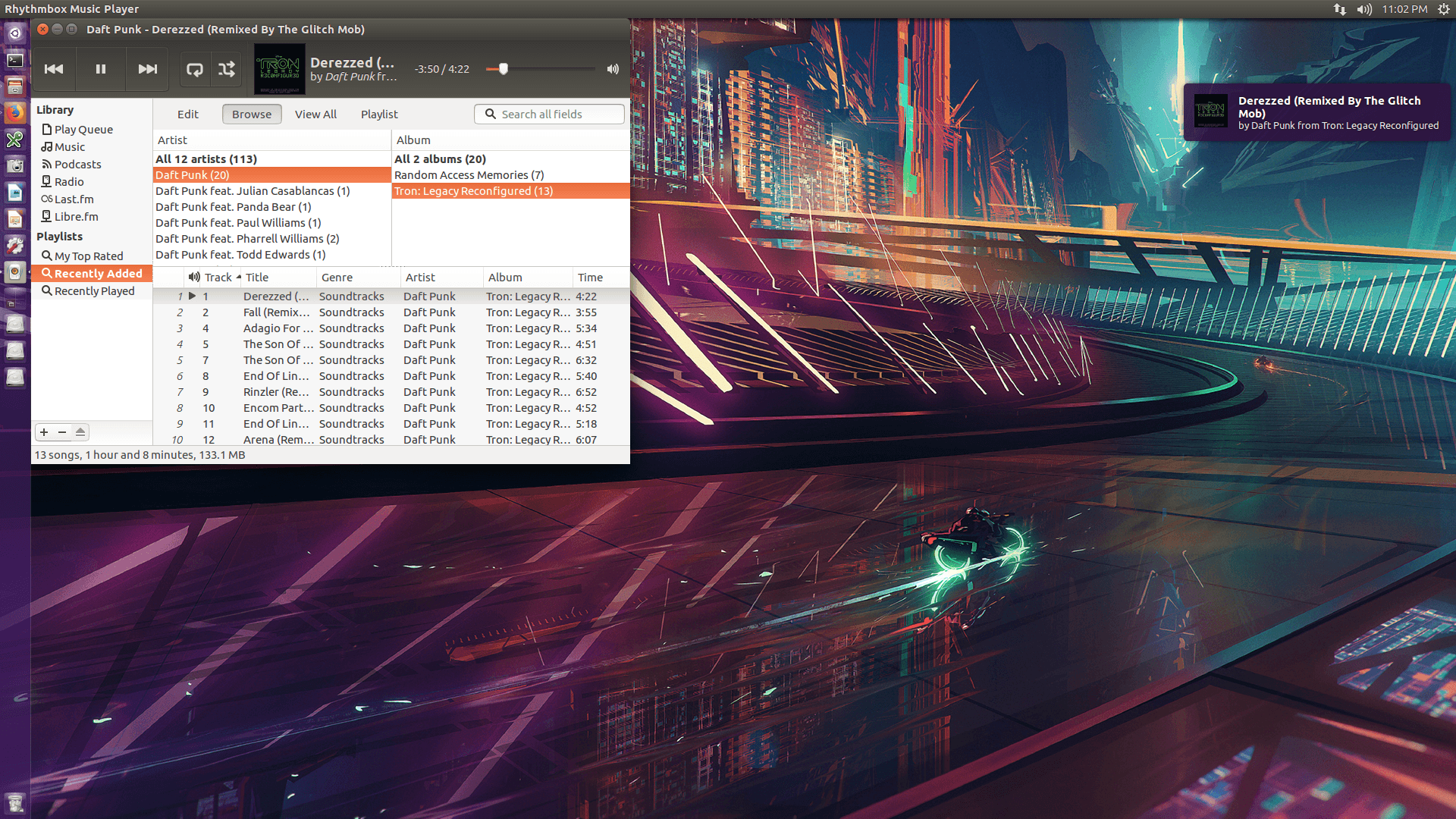Image resolution: width=1456 pixels, height=819 pixels.
Task: Select Daft Punk feat. Pharrell Williams
Action: click(x=271, y=239)
